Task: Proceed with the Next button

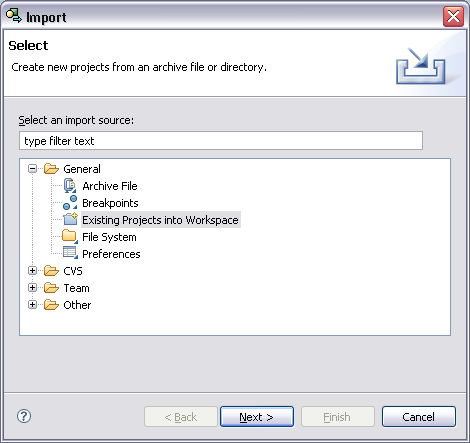Action: pyautogui.click(x=257, y=417)
